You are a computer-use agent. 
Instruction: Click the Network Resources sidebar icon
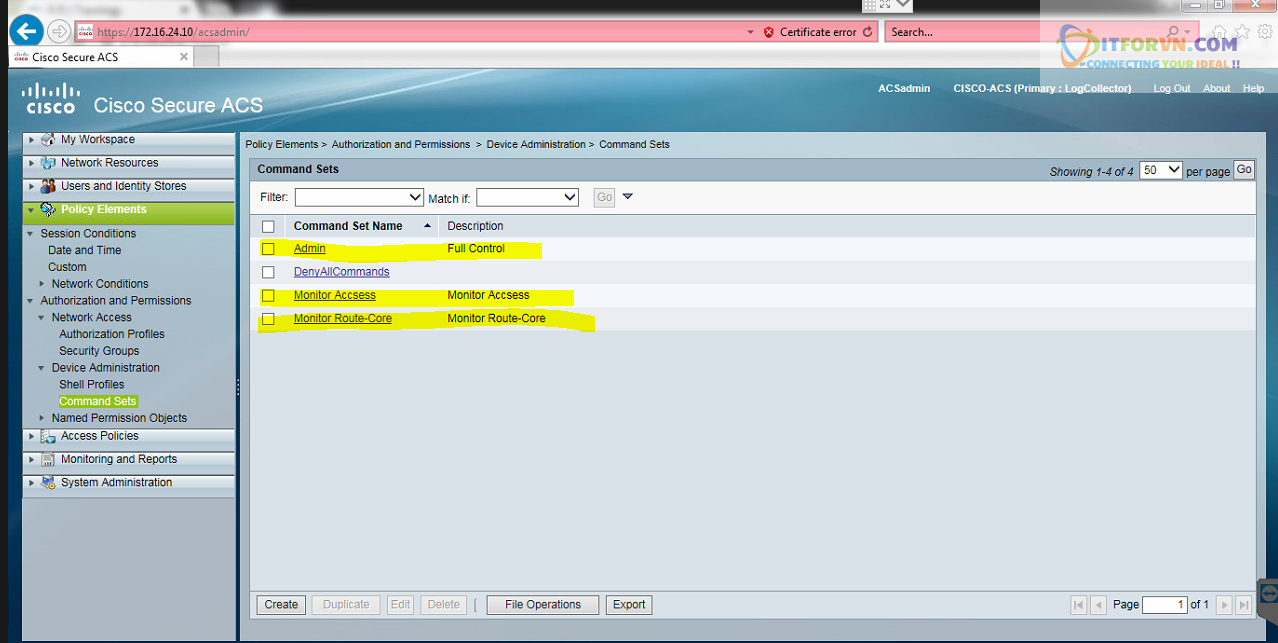click(48, 163)
